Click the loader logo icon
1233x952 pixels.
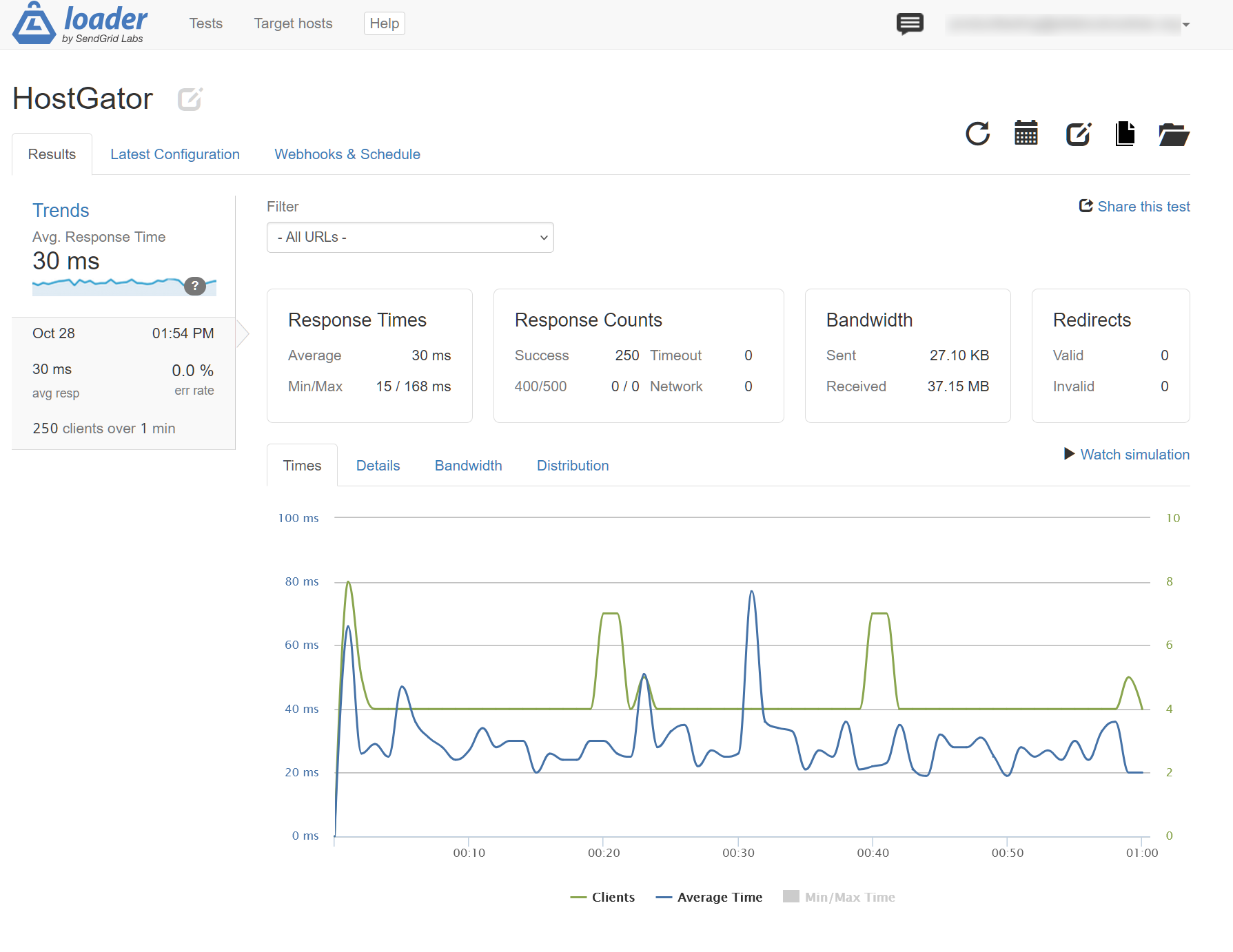pyautogui.click(x=34, y=23)
